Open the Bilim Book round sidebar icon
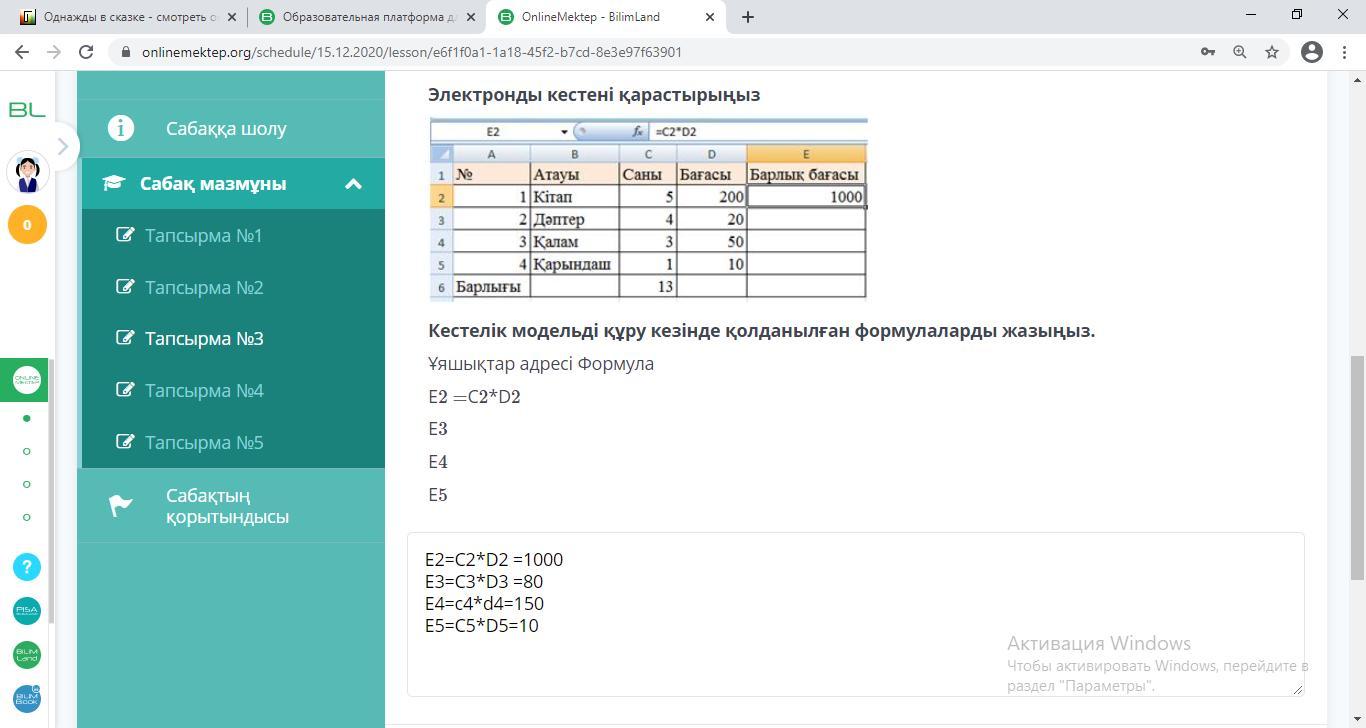This screenshot has height=728, width=1366. tap(27, 699)
